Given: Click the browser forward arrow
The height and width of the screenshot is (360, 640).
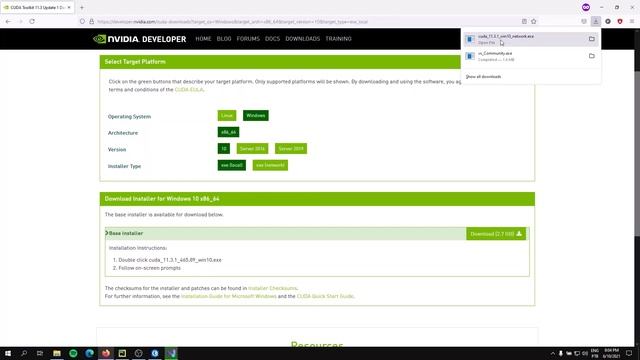Looking at the screenshot, I should click(20, 21).
